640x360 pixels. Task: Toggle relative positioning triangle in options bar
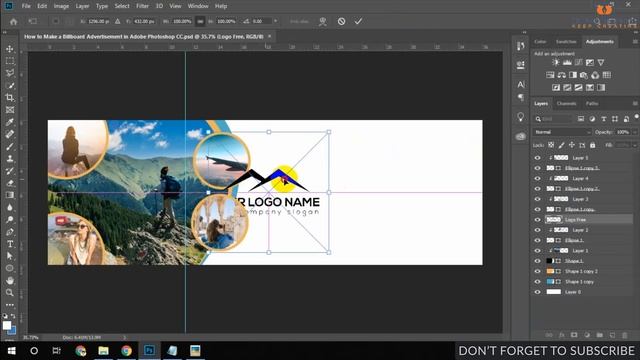[x=118, y=21]
